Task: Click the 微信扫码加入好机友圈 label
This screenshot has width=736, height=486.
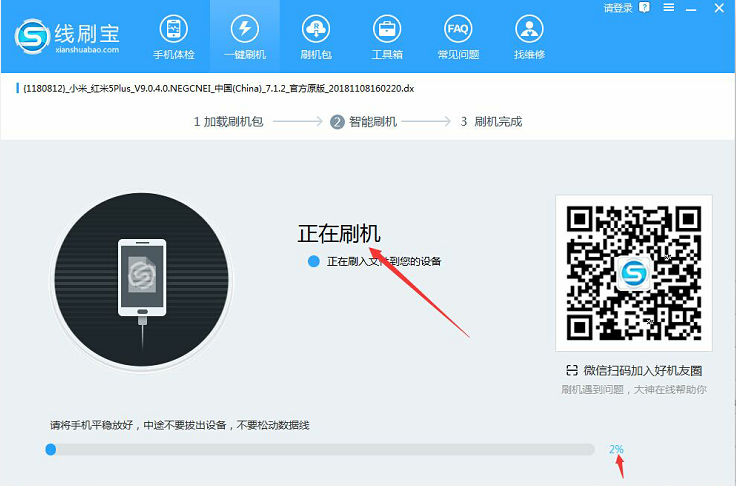Action: [x=640, y=371]
